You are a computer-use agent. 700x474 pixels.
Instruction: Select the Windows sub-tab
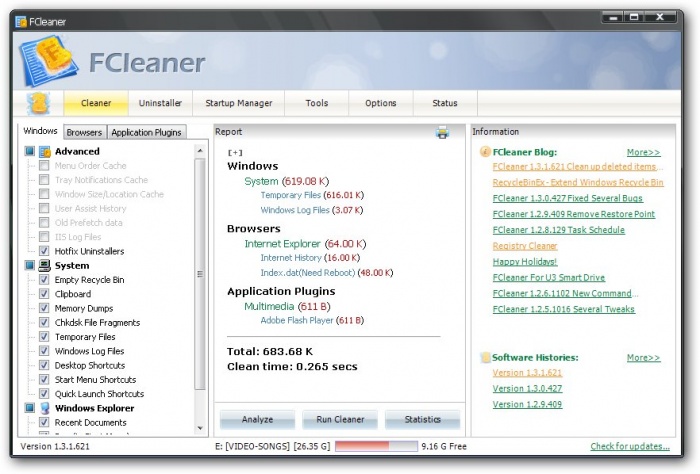(x=40, y=131)
